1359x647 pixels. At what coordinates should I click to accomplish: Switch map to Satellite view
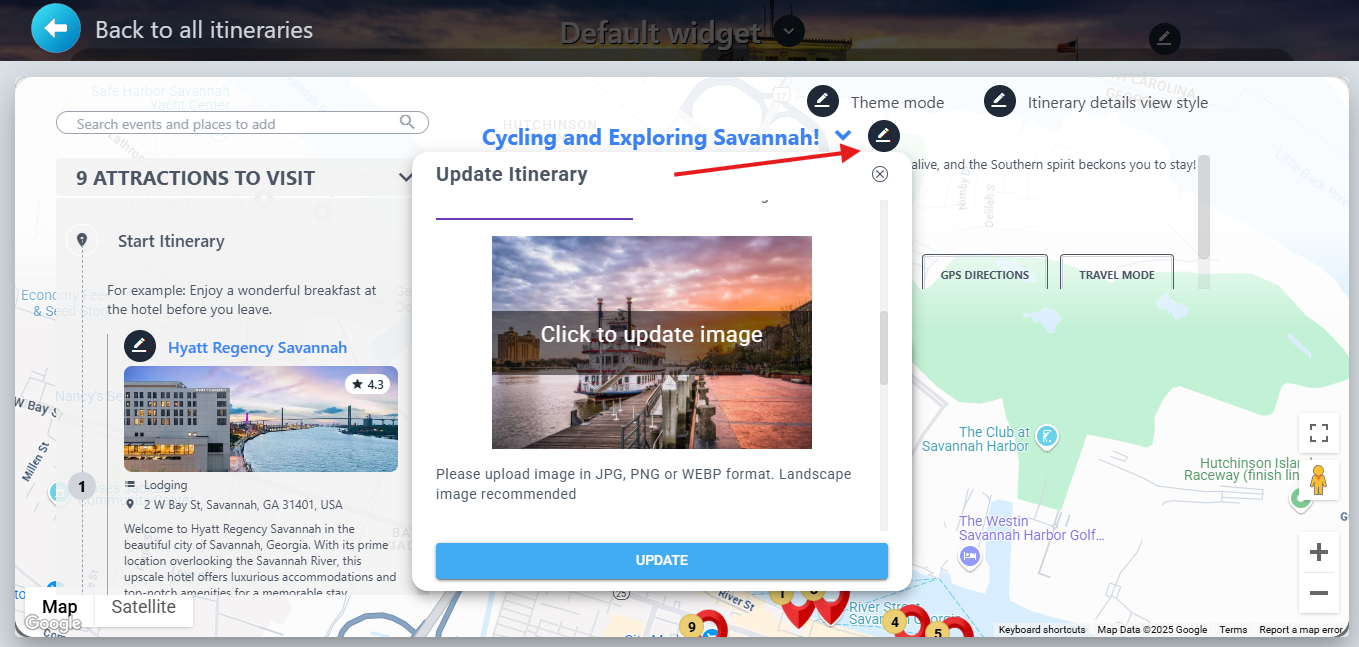coord(144,607)
